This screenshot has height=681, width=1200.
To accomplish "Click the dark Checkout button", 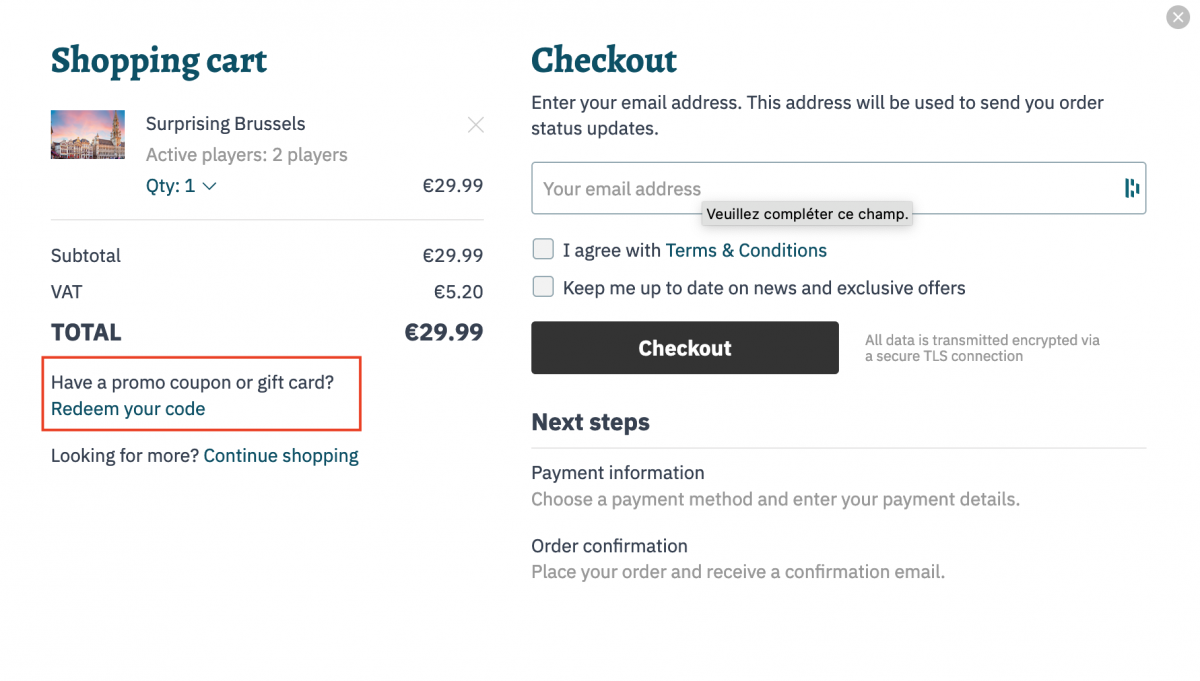I will click(x=685, y=348).
